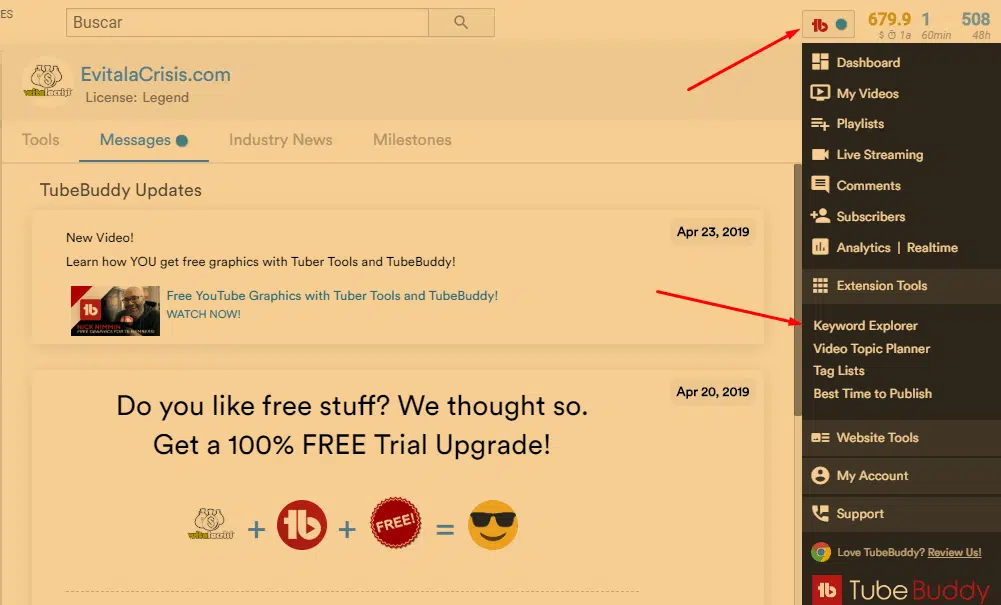Click the Get a 100% FREE Trial Upgrade headline
Image resolution: width=1001 pixels, height=605 pixels.
352,445
